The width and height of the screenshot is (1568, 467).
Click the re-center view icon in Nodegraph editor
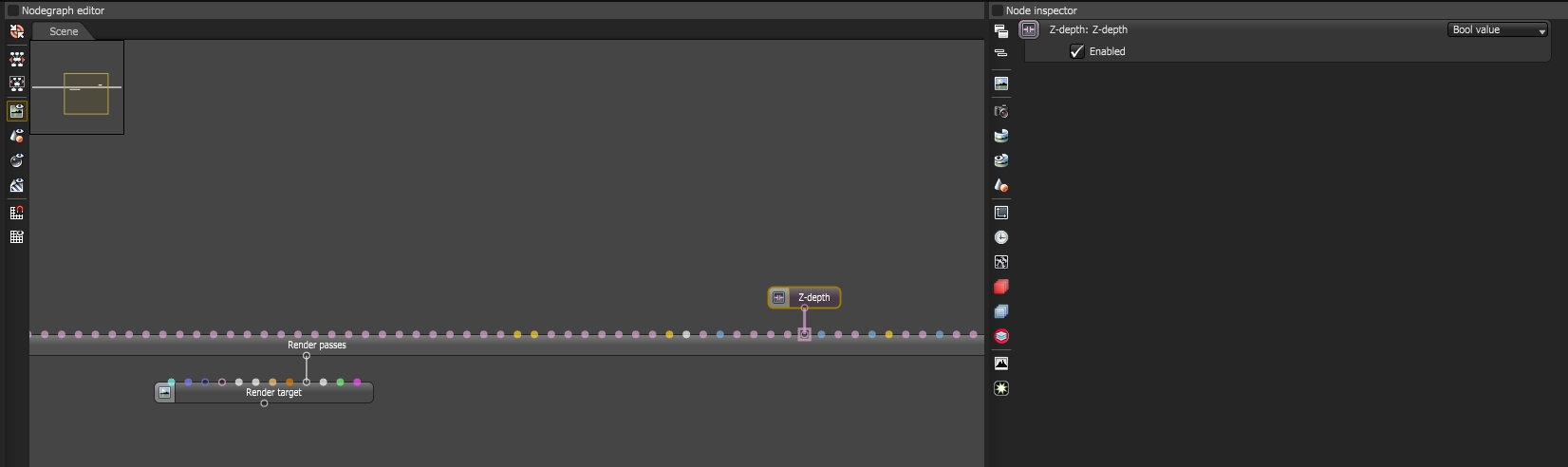pos(16,31)
